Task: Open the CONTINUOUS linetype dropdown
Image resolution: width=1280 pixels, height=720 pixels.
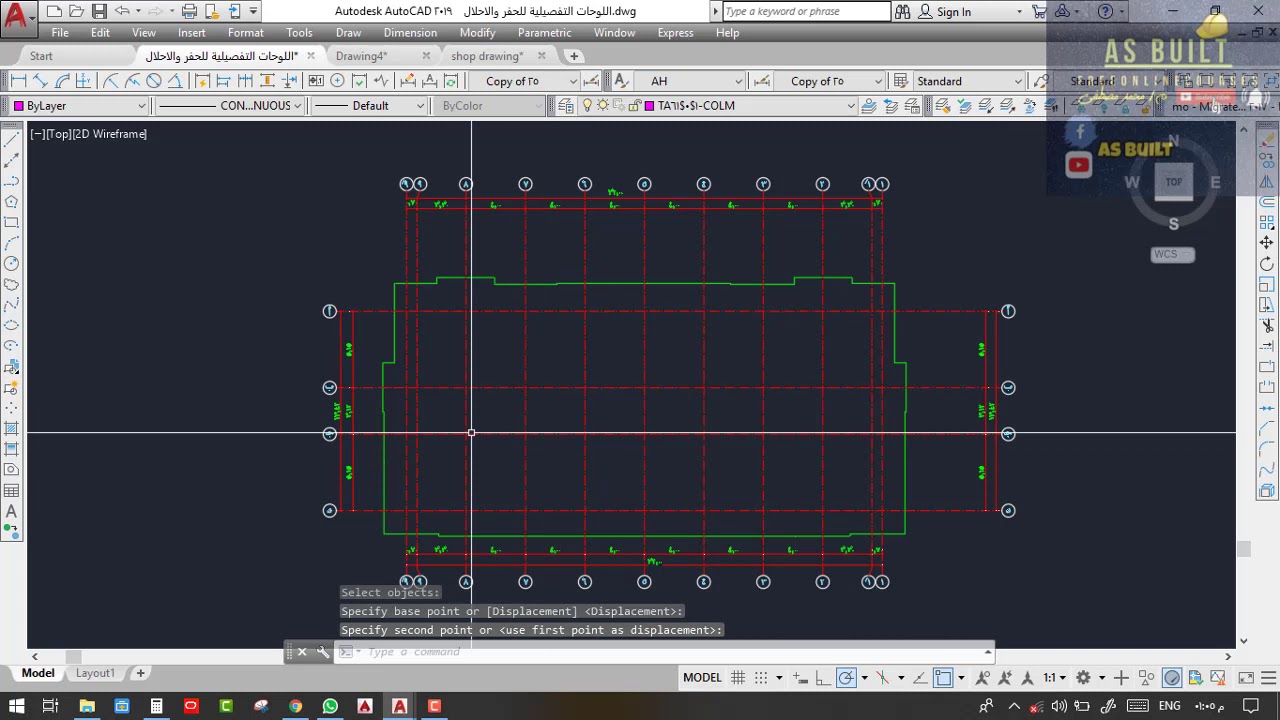Action: click(x=229, y=106)
